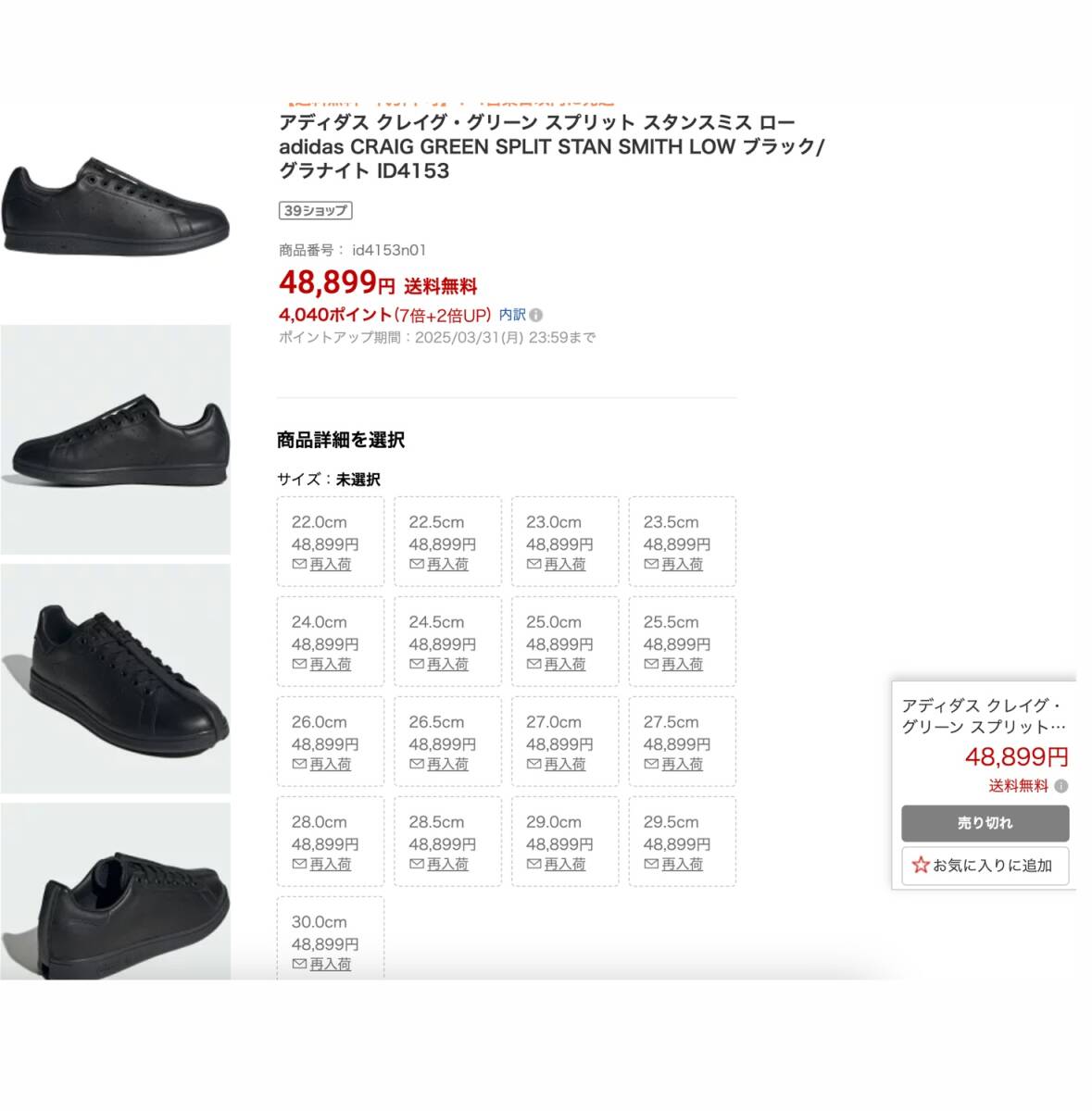
Task: Click the 再入荷 link for 26.5cm
Action: click(x=447, y=764)
